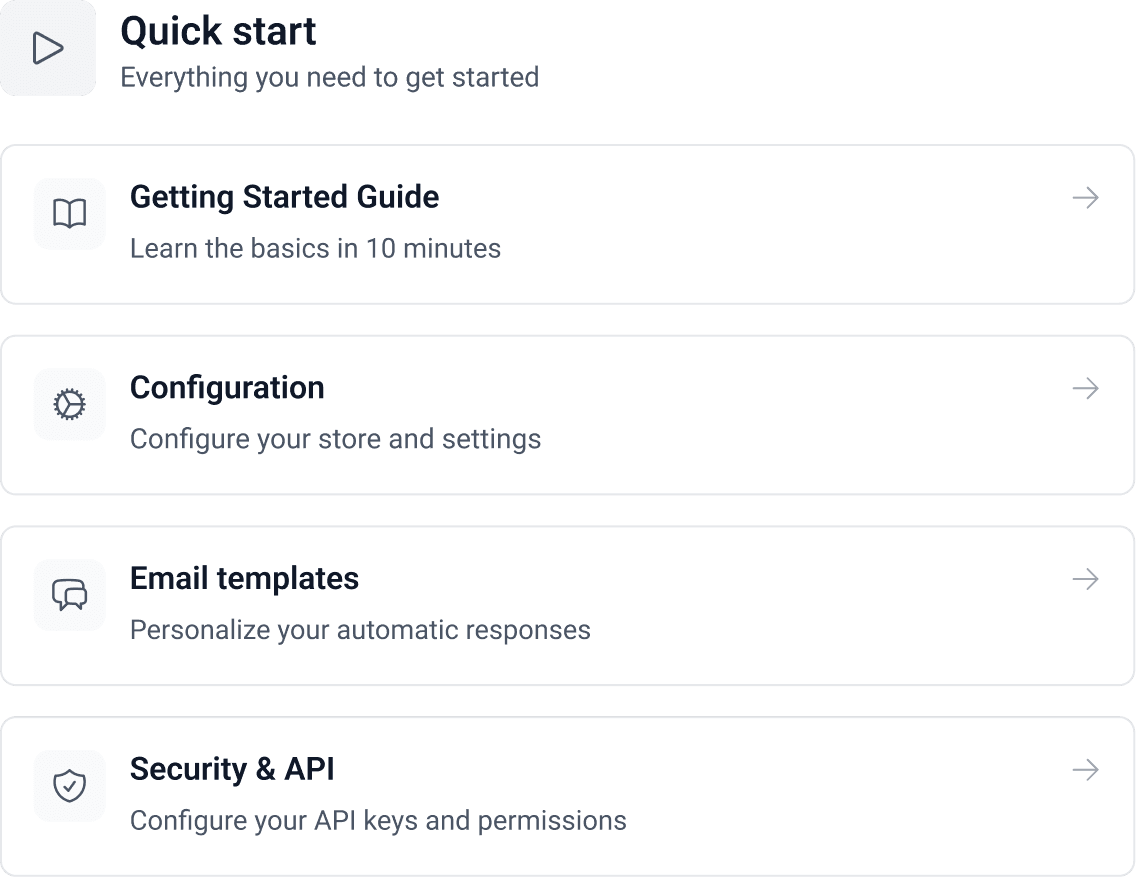
Task: Click the gear icon beside Configuration
Action: (x=69, y=404)
